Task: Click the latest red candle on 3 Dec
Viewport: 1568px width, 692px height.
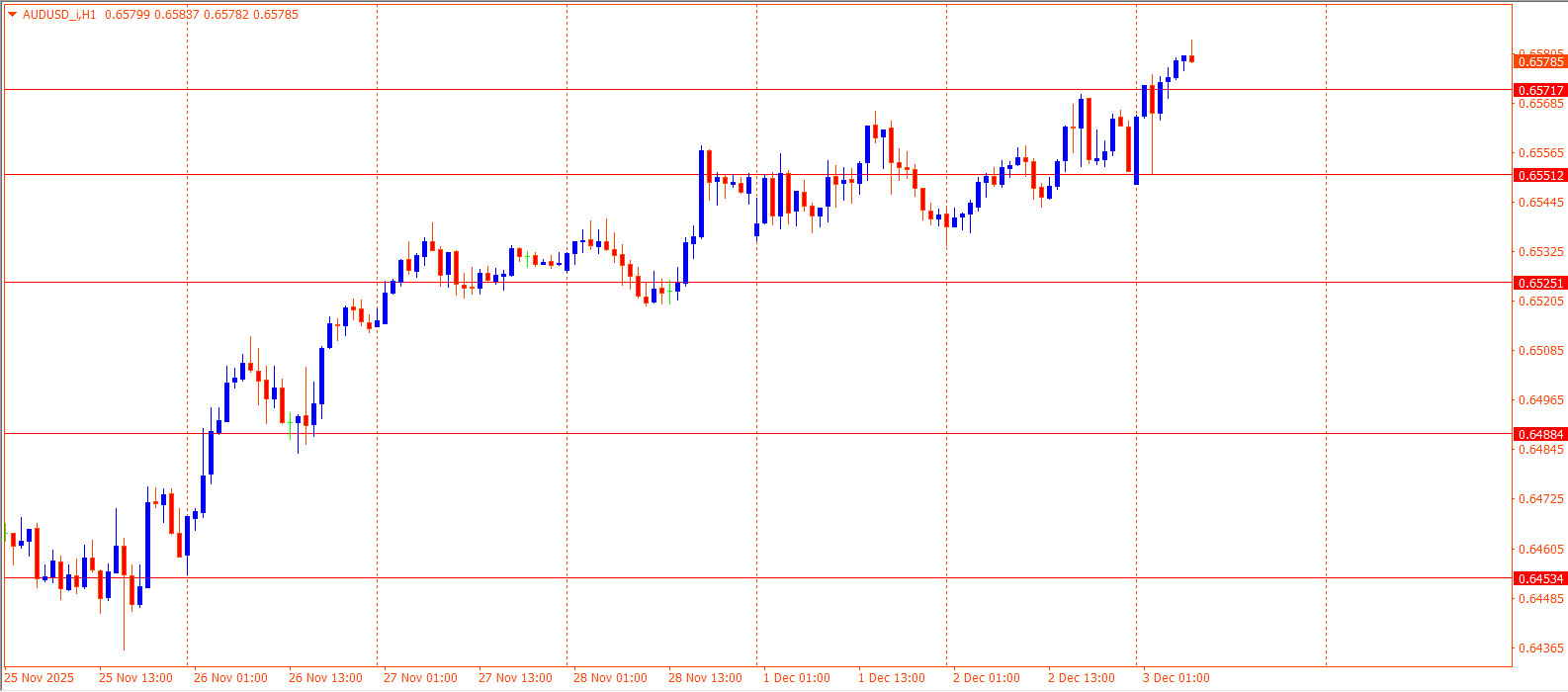Action: pyautogui.click(x=1192, y=58)
